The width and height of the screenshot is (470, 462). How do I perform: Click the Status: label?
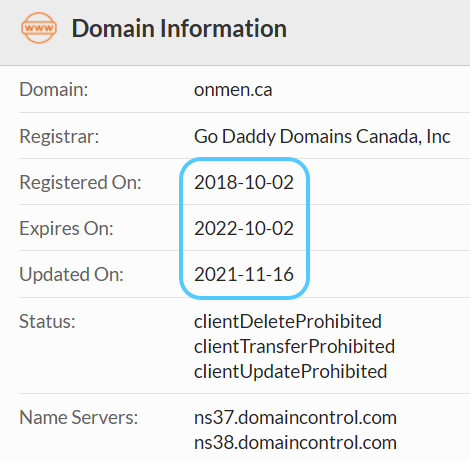pyautogui.click(x=47, y=322)
